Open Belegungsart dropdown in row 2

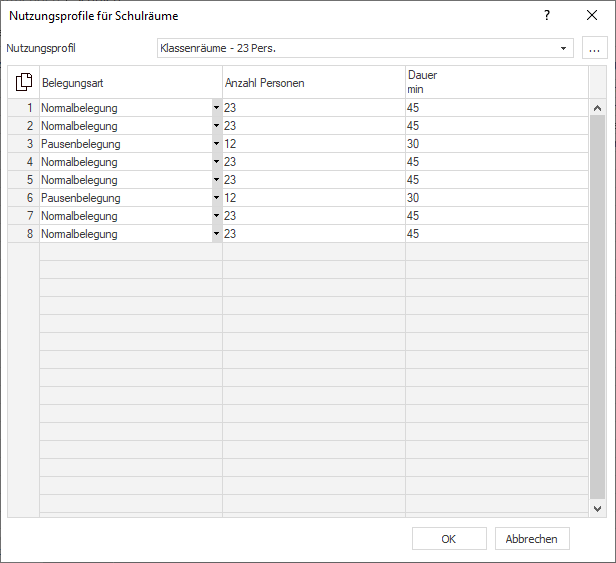click(216, 126)
